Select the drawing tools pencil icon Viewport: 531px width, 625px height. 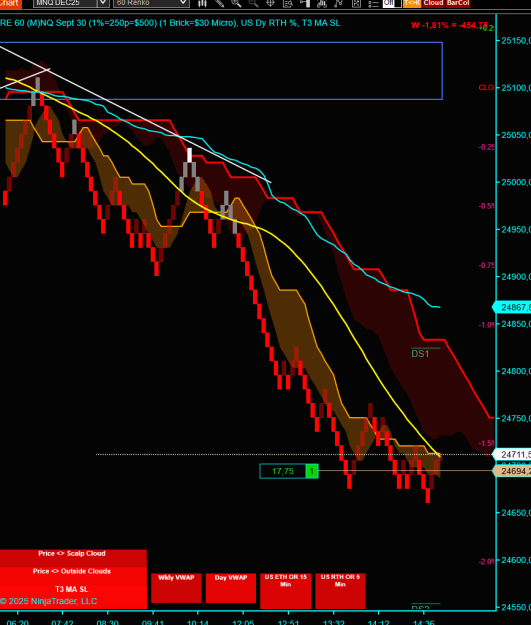220,3
